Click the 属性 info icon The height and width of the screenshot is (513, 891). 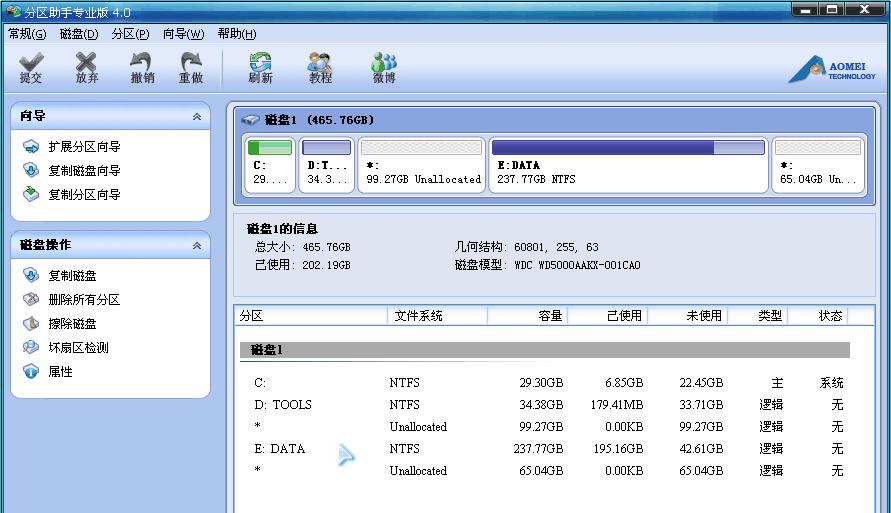[x=31, y=372]
